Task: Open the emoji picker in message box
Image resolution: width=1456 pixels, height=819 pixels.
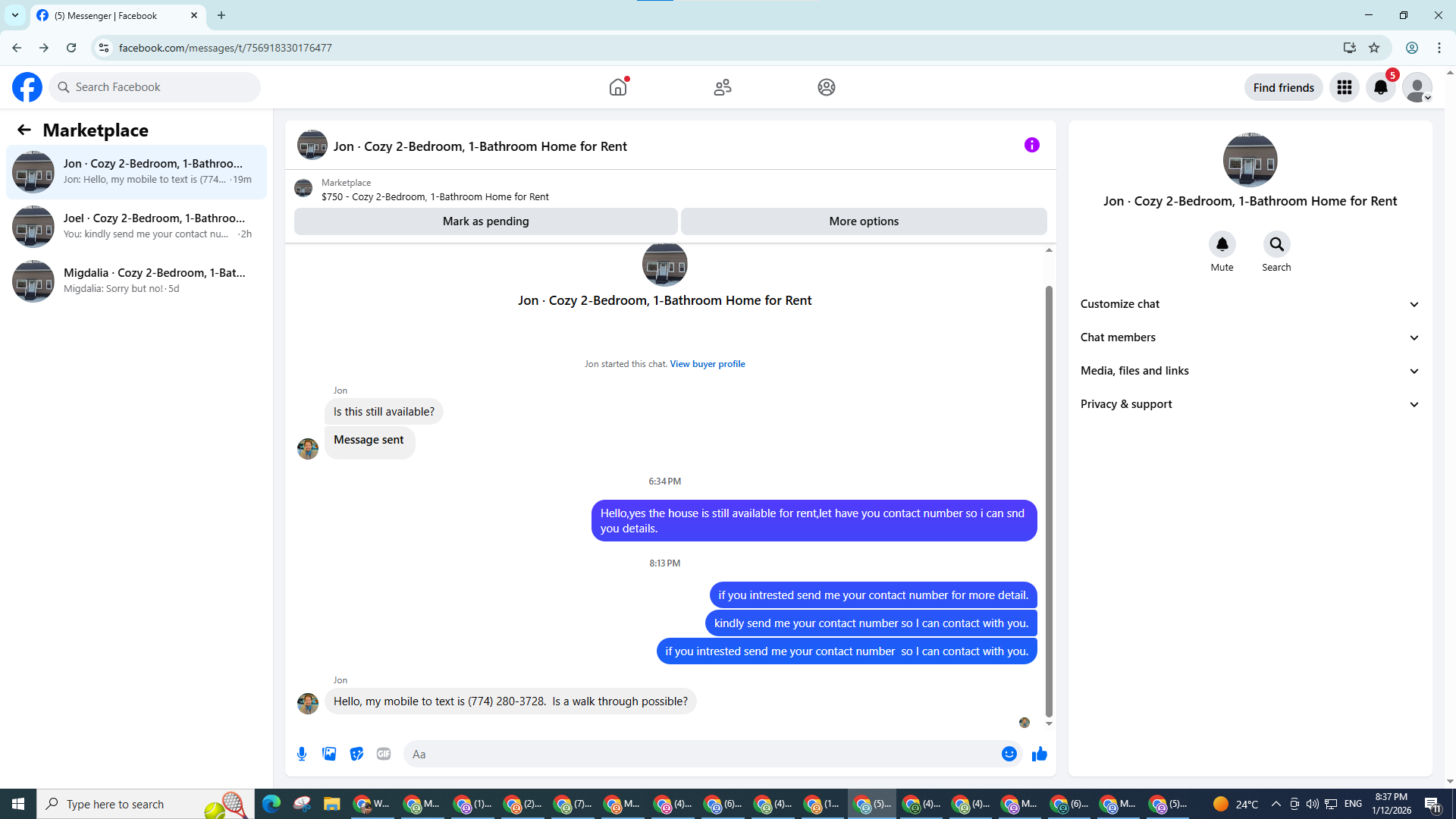Action: tap(1009, 754)
